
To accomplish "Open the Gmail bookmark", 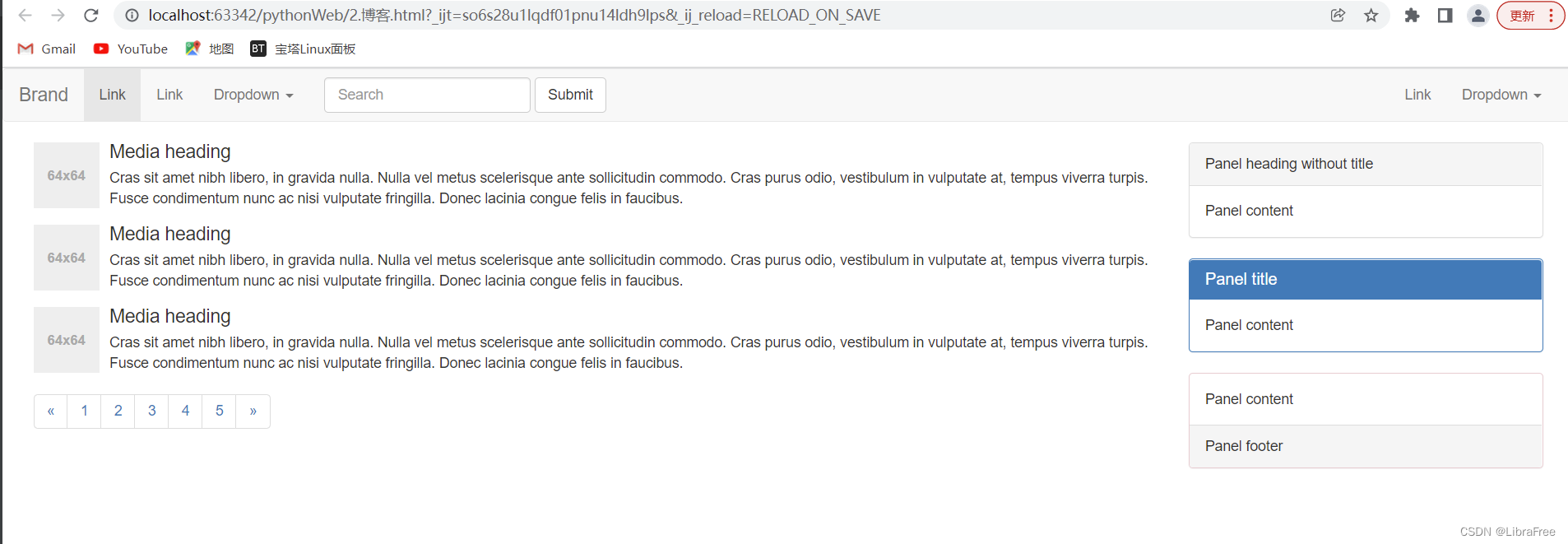I will 47,49.
